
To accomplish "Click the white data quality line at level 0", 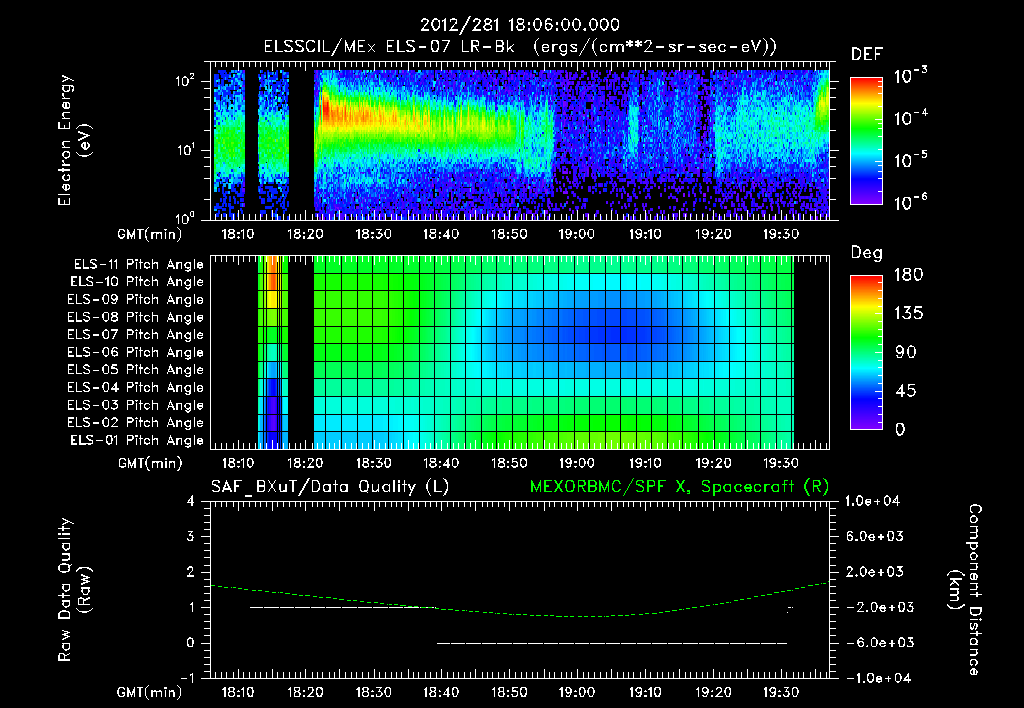I will pos(612,643).
